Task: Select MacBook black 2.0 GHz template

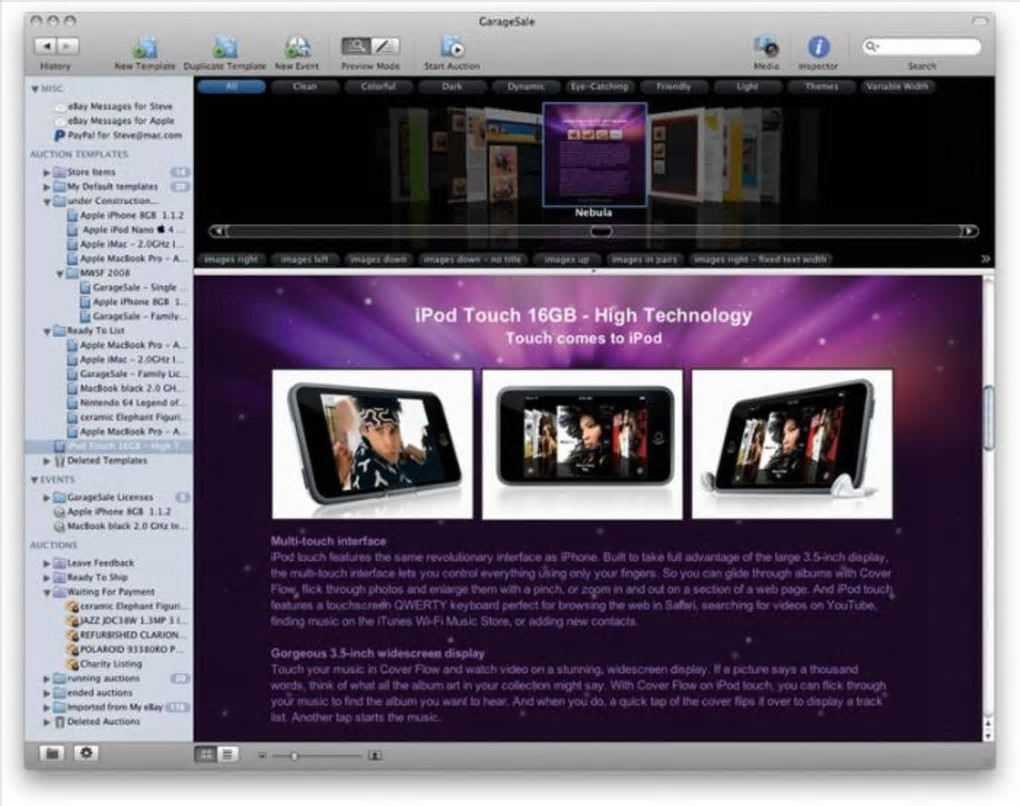Action: pos(125,388)
